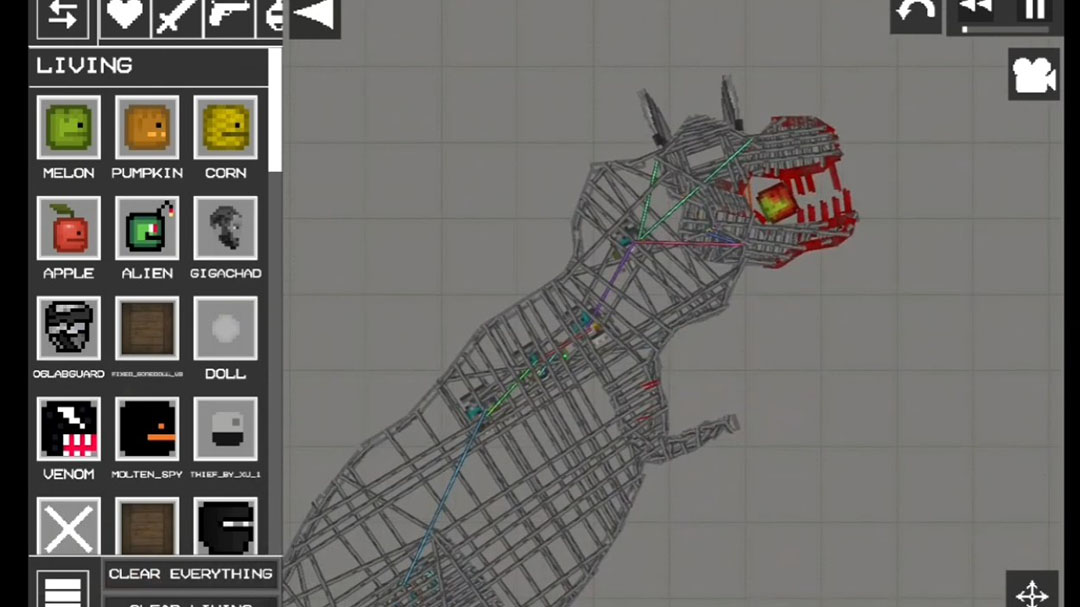The image size is (1080, 607).
Task: Pause the simulation
Action: [1034, 10]
